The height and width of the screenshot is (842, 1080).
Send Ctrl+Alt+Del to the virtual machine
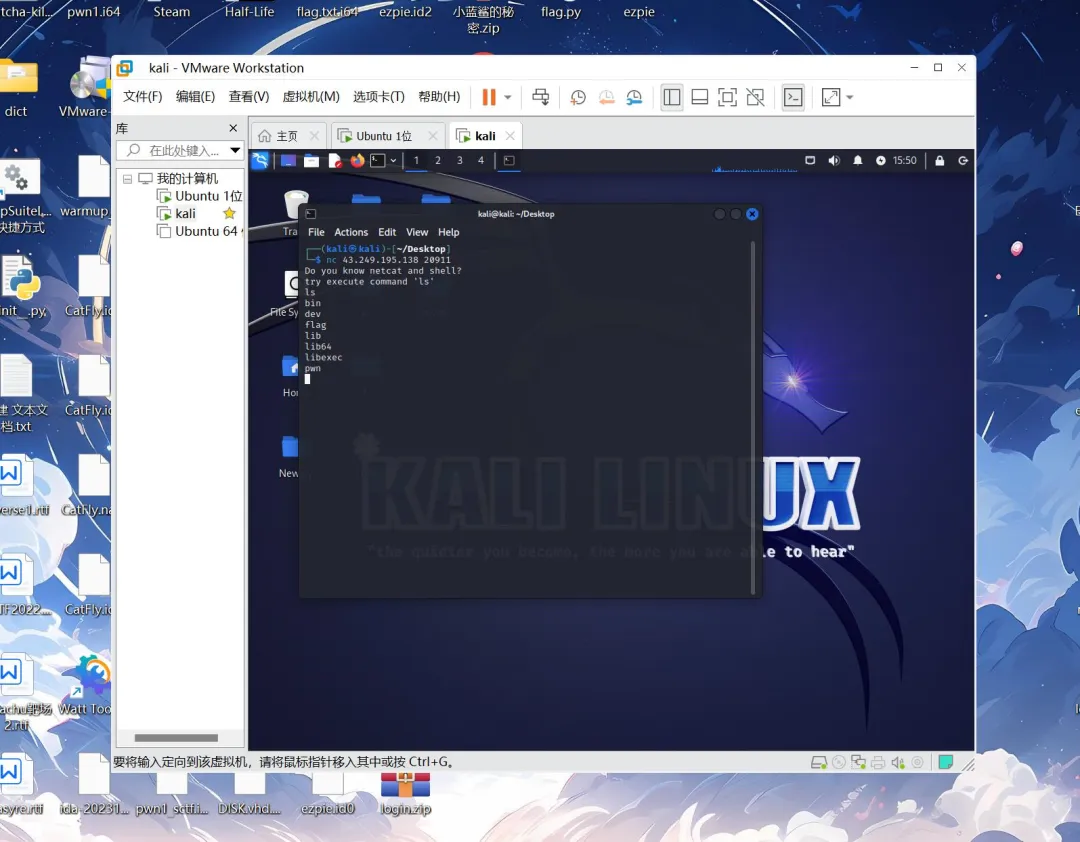tap(541, 97)
